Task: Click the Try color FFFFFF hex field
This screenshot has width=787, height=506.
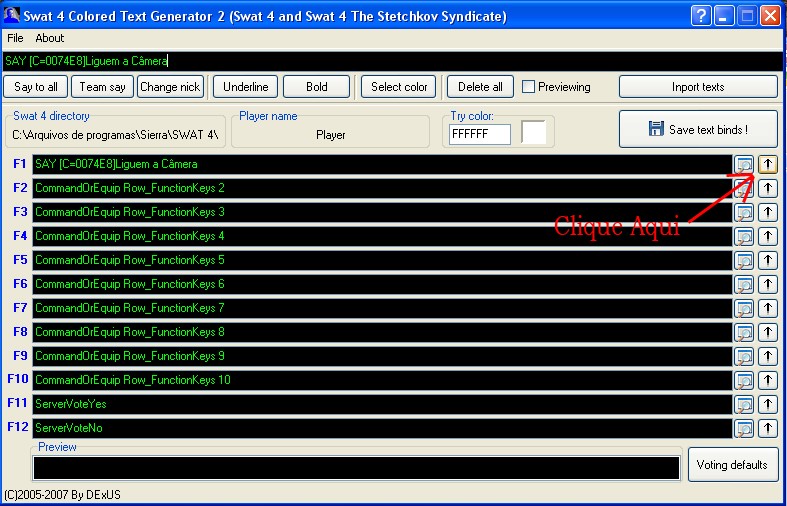Action: 480,135
